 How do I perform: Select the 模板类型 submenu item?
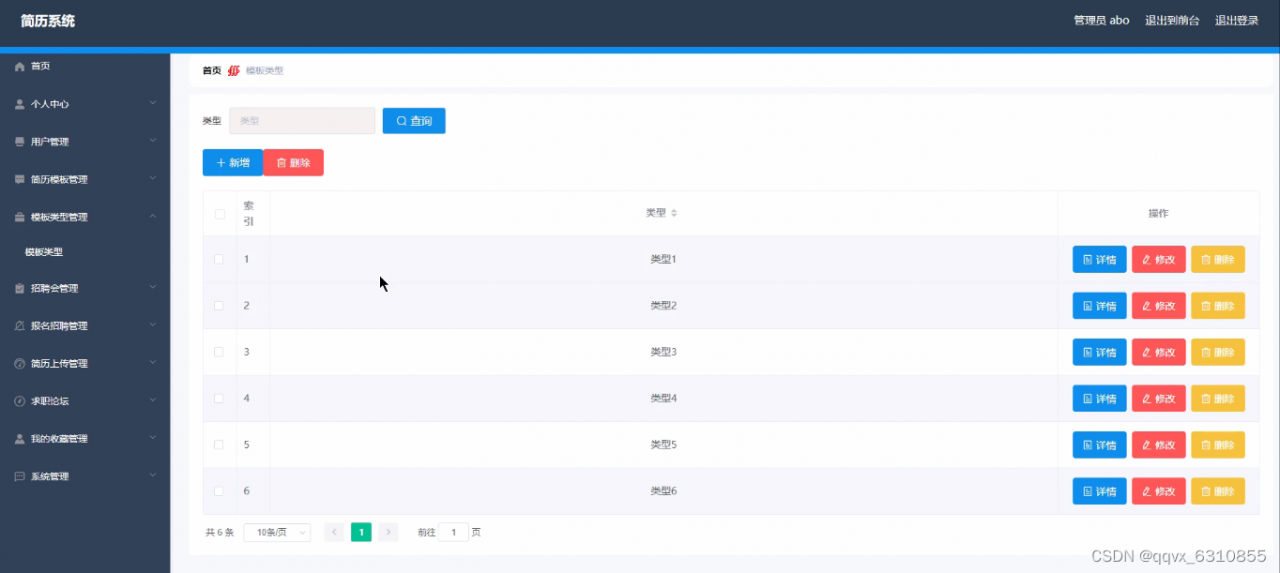coord(85,252)
